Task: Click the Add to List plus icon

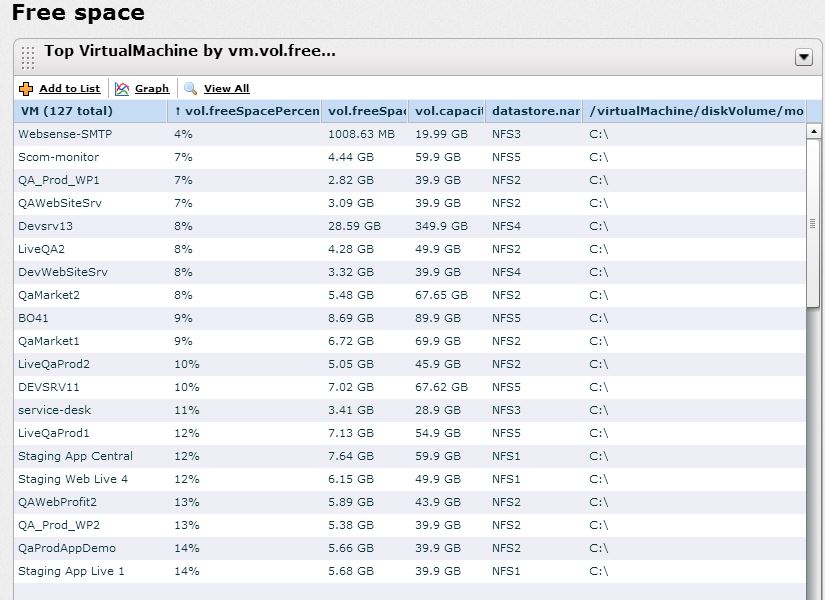Action: pyautogui.click(x=26, y=89)
